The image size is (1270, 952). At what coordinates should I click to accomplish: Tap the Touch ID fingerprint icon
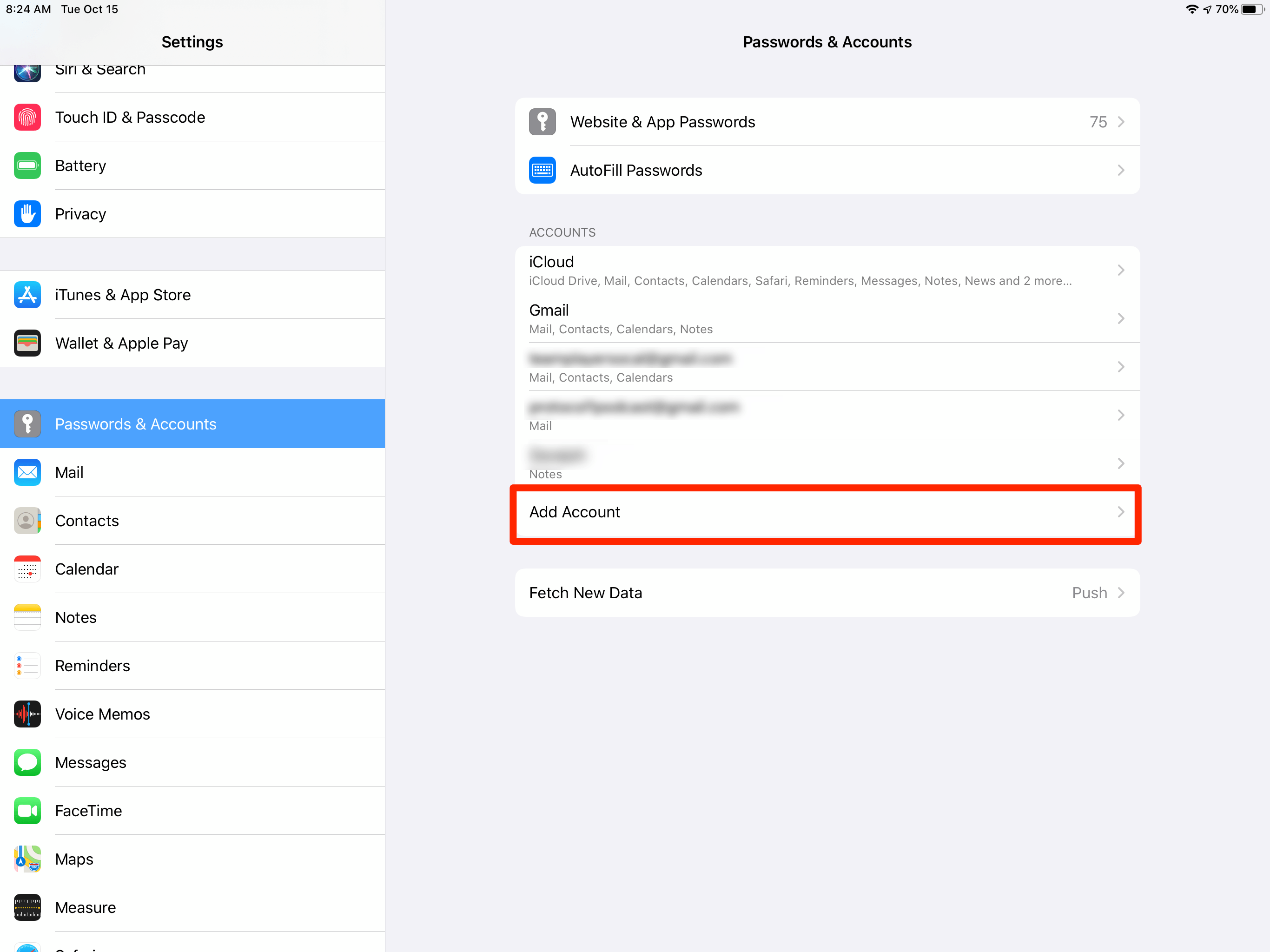pos(27,117)
